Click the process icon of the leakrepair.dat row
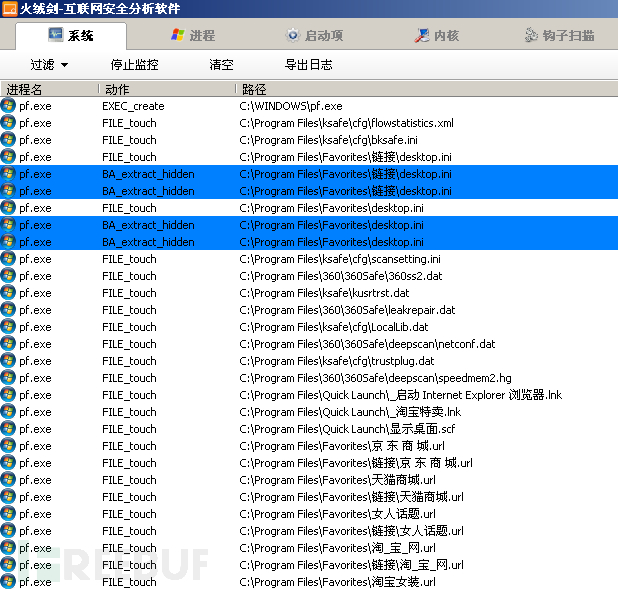The image size is (618, 589). 8,309
